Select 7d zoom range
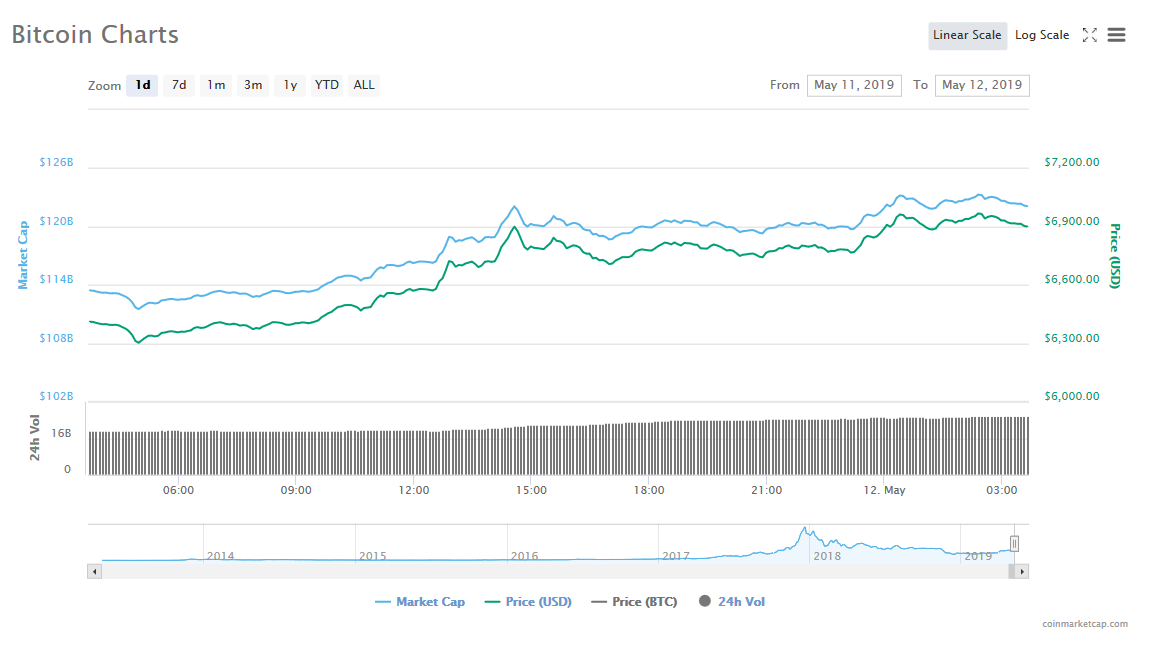Viewport: 1152px width, 648px height. click(x=179, y=85)
